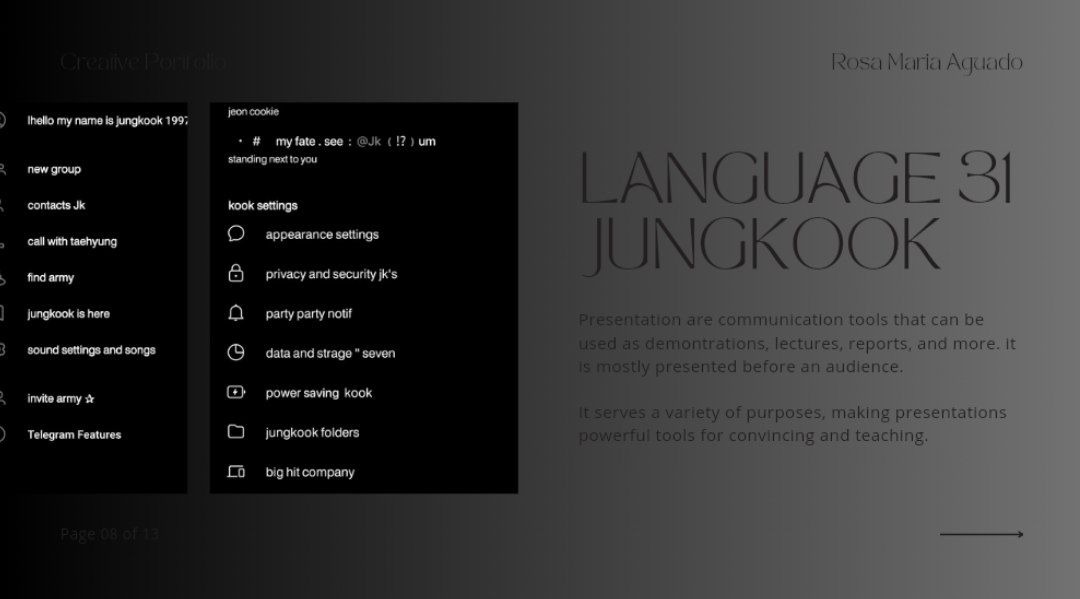Click the star icon after invite army
The width and height of the screenshot is (1080, 599).
click(x=89, y=399)
